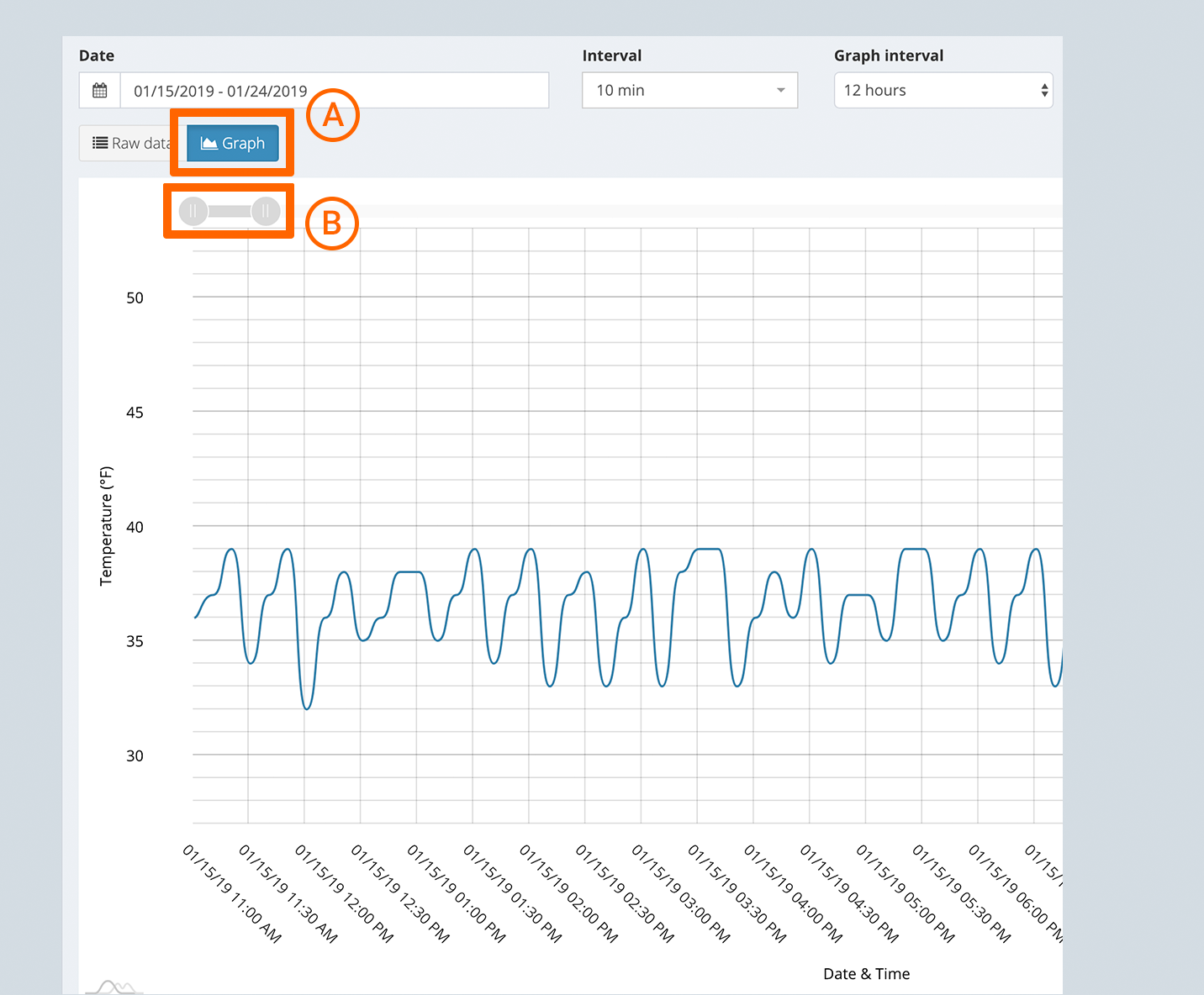Click the 01/15/19 01:00 PM axis label
Screen dimensions: 1204x995
pos(457,893)
